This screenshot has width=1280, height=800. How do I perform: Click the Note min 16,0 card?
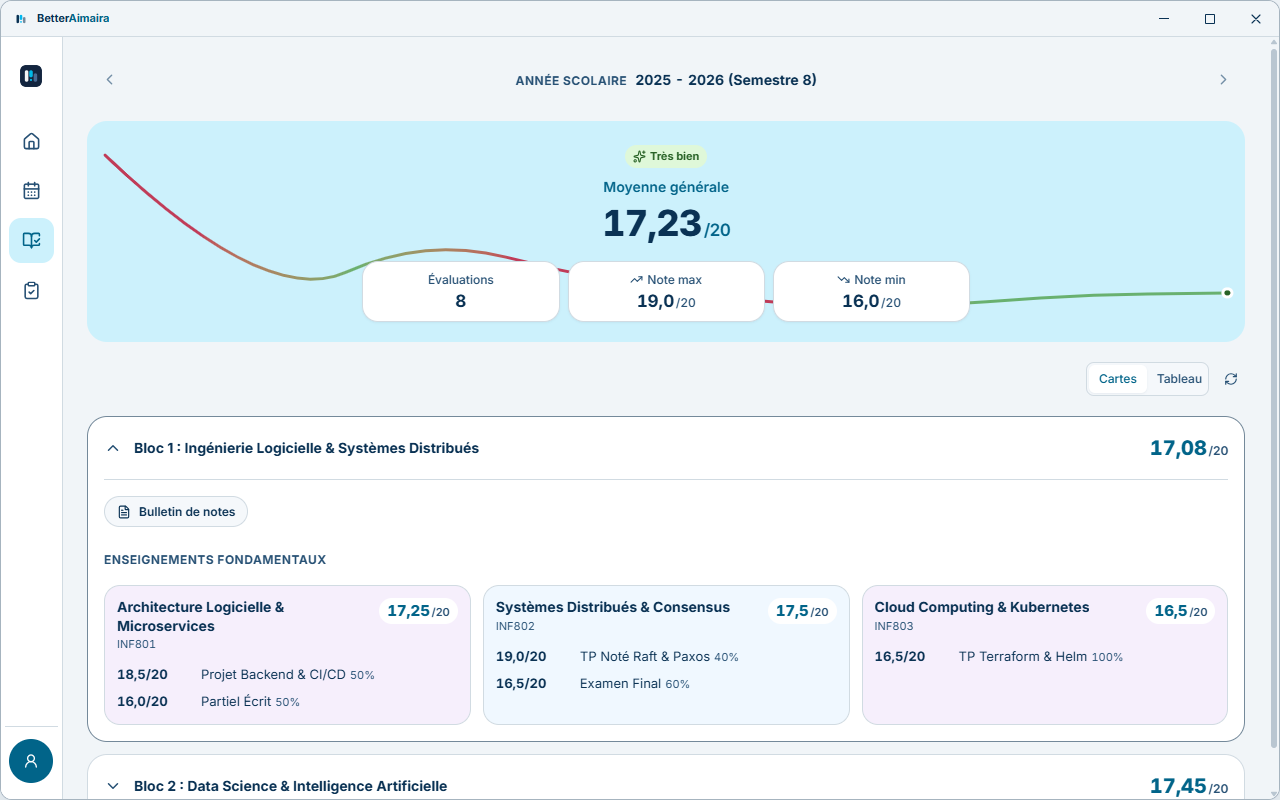point(871,292)
